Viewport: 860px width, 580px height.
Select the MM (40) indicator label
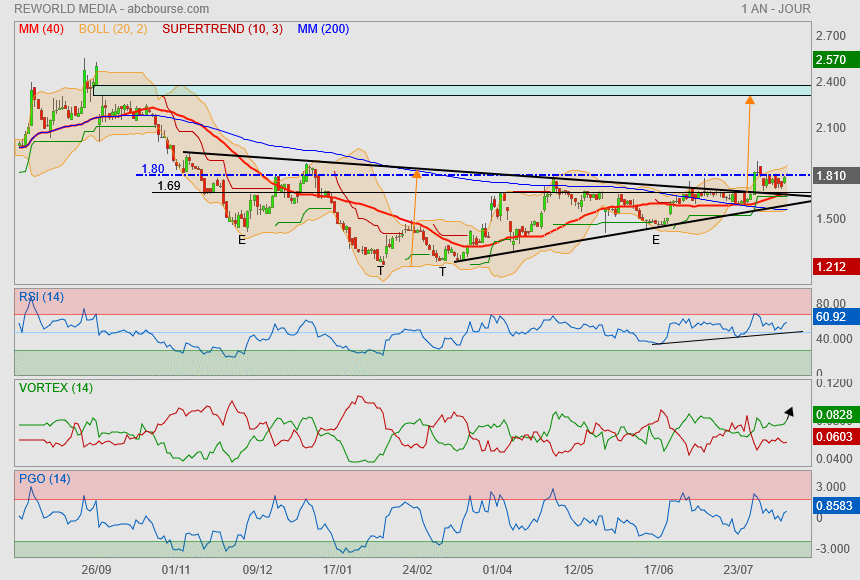point(41,29)
